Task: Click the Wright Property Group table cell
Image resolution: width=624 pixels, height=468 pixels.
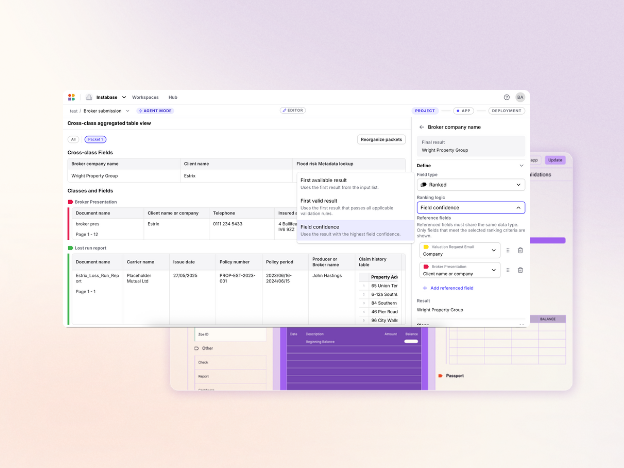Action: [x=124, y=176]
